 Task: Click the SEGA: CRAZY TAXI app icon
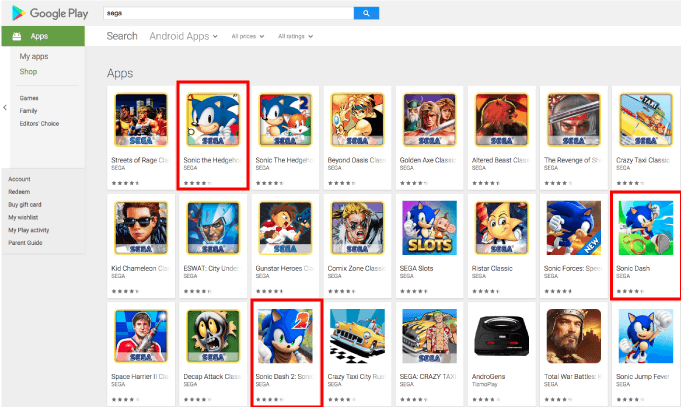pyautogui.click(x=430, y=336)
